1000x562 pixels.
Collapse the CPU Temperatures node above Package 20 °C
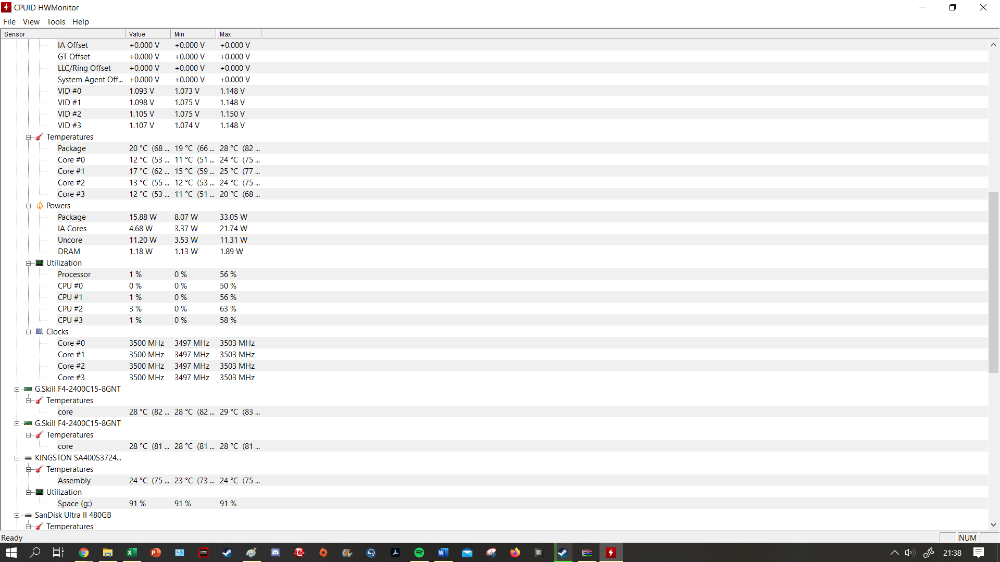point(29,137)
